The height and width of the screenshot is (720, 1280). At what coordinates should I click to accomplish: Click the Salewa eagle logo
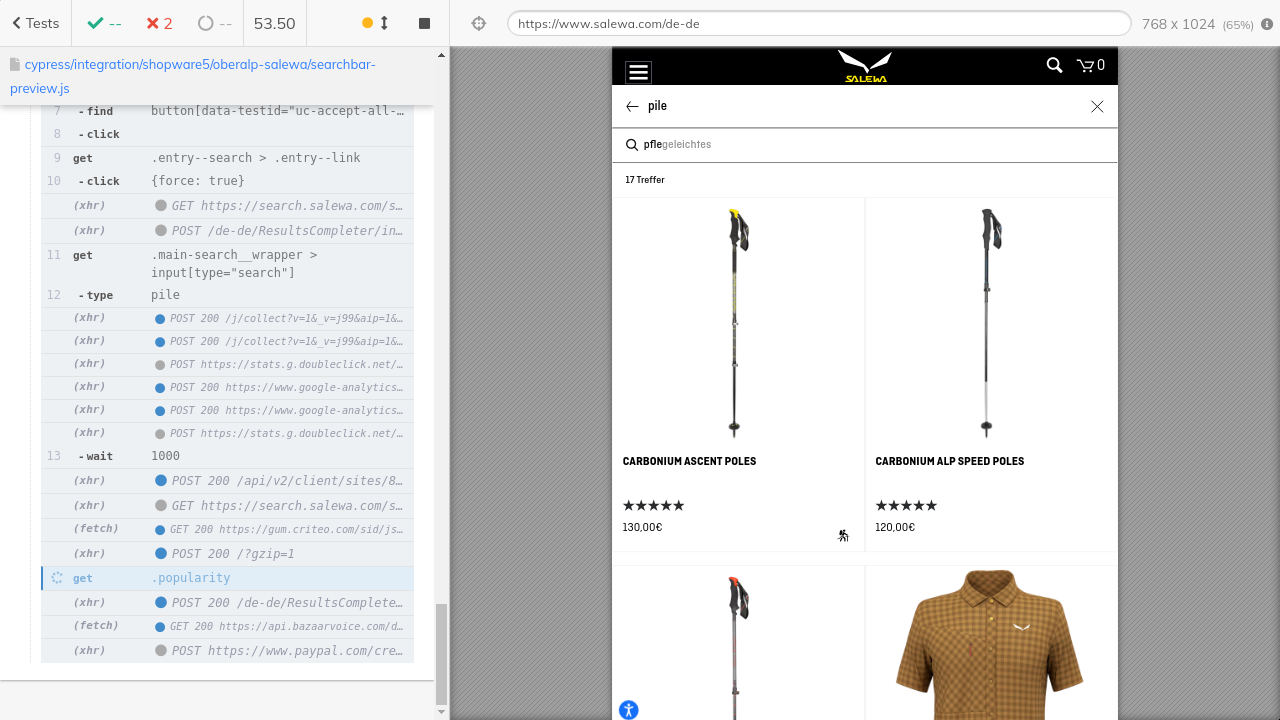[x=865, y=67]
